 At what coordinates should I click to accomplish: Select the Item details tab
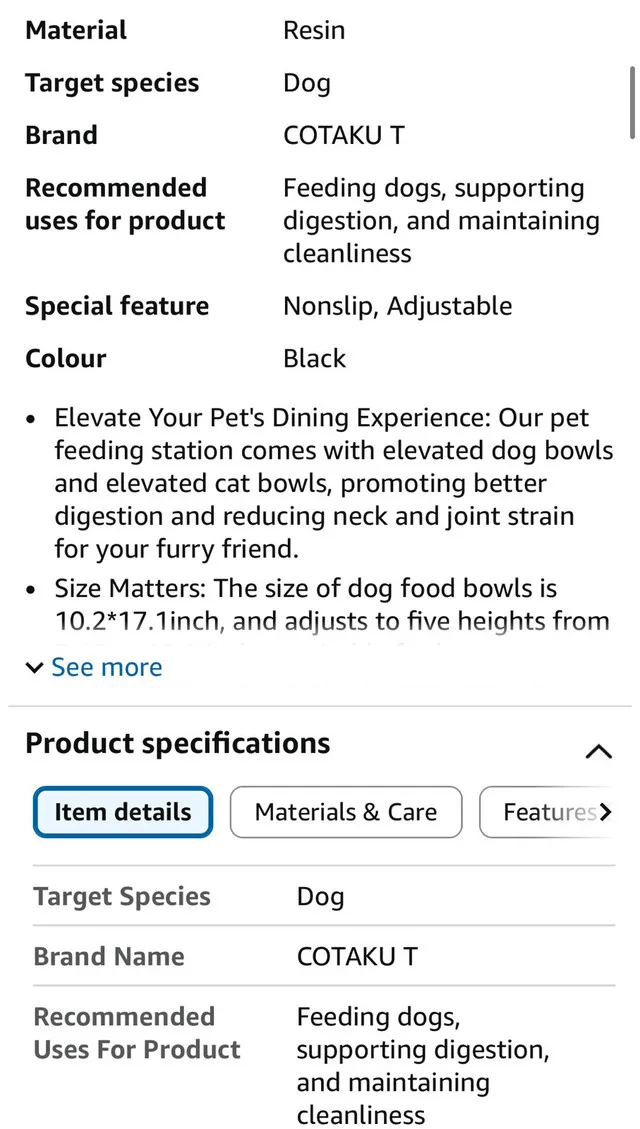[122, 812]
